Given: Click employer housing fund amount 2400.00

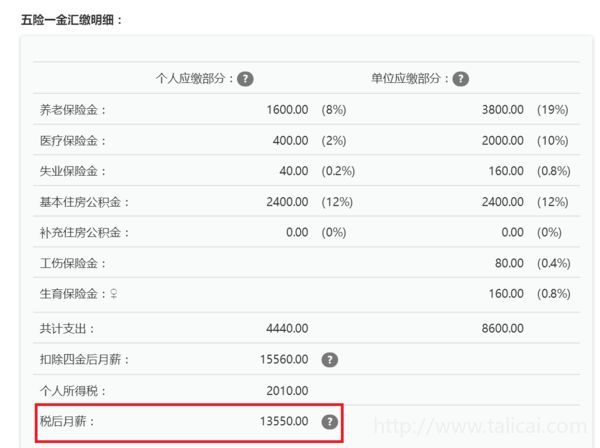Looking at the screenshot, I should [503, 202].
